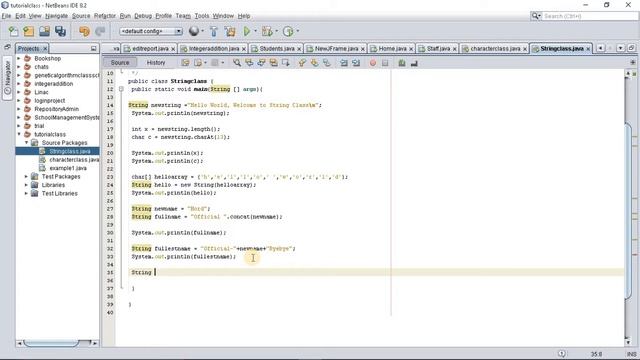640x360 pixels.
Task: Click the Next Bookmark icon
Action: tap(314, 63)
